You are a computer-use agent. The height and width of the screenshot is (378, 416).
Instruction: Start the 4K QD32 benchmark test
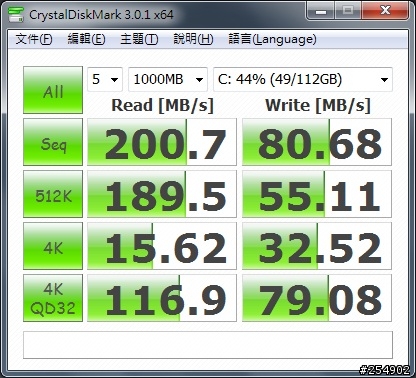click(x=53, y=298)
